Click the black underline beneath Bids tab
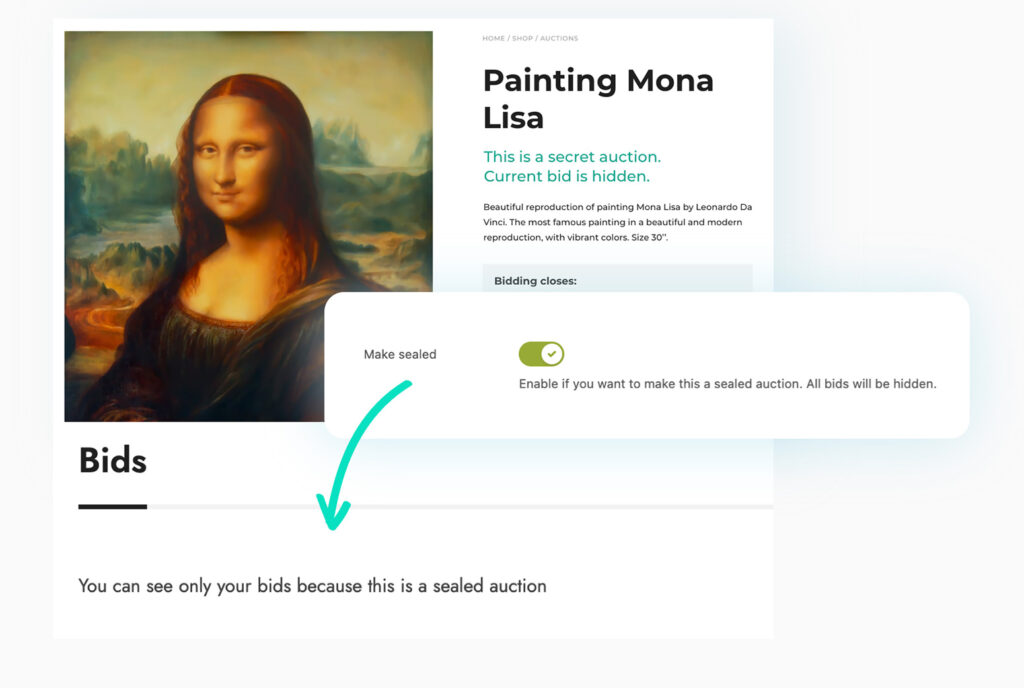The height and width of the screenshot is (688, 1024). tap(113, 507)
